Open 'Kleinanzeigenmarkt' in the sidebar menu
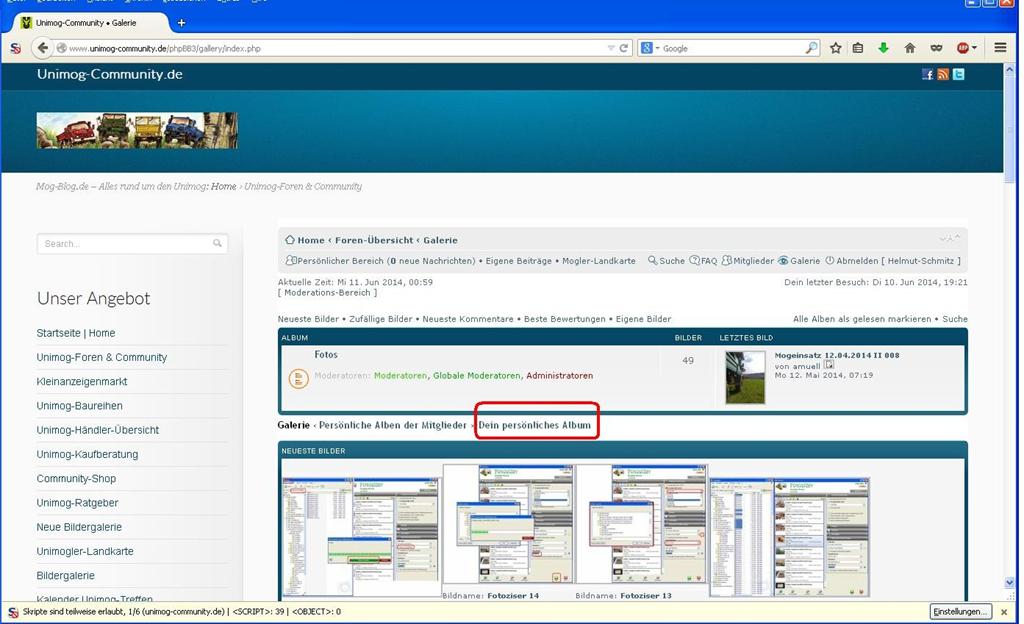 click(x=82, y=381)
